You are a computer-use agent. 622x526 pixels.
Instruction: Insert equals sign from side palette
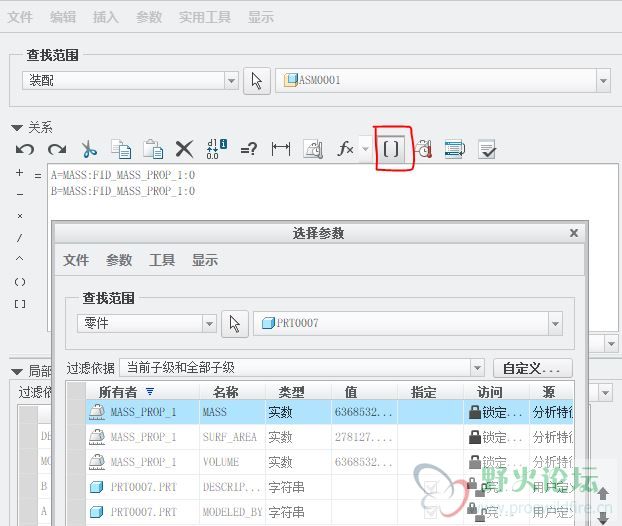[x=38, y=175]
